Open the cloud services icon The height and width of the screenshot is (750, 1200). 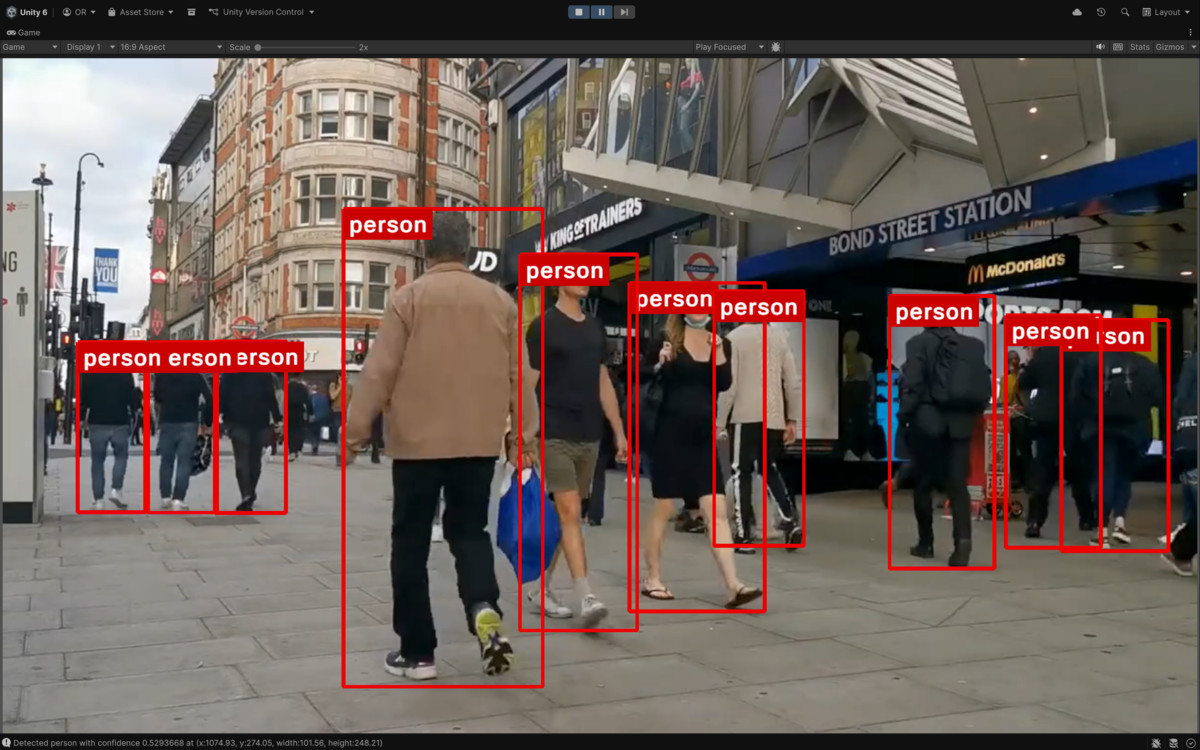tap(1077, 12)
